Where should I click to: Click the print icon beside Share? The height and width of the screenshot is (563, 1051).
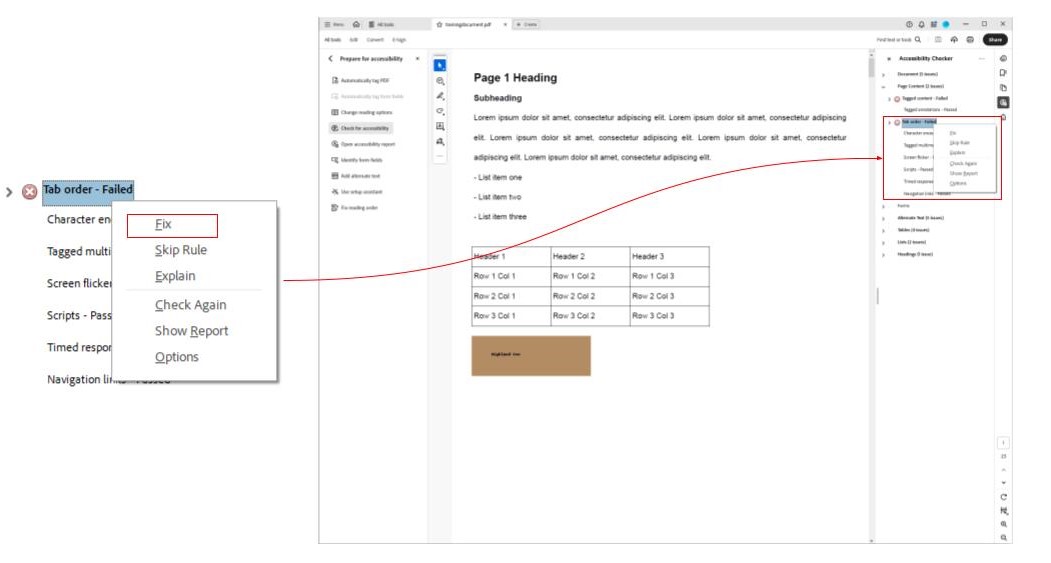pos(970,40)
